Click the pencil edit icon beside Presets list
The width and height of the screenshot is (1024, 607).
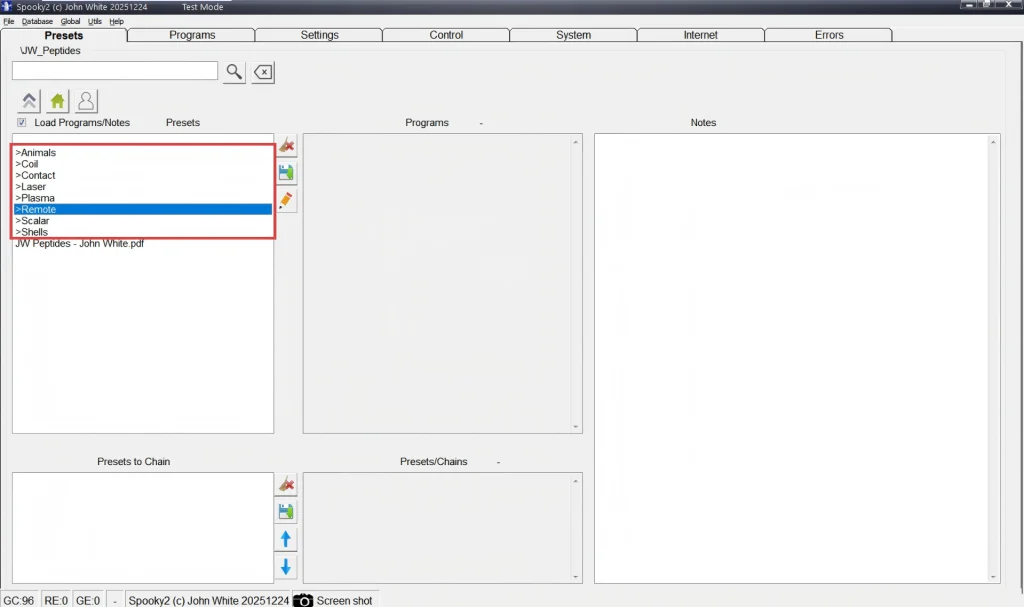[286, 201]
